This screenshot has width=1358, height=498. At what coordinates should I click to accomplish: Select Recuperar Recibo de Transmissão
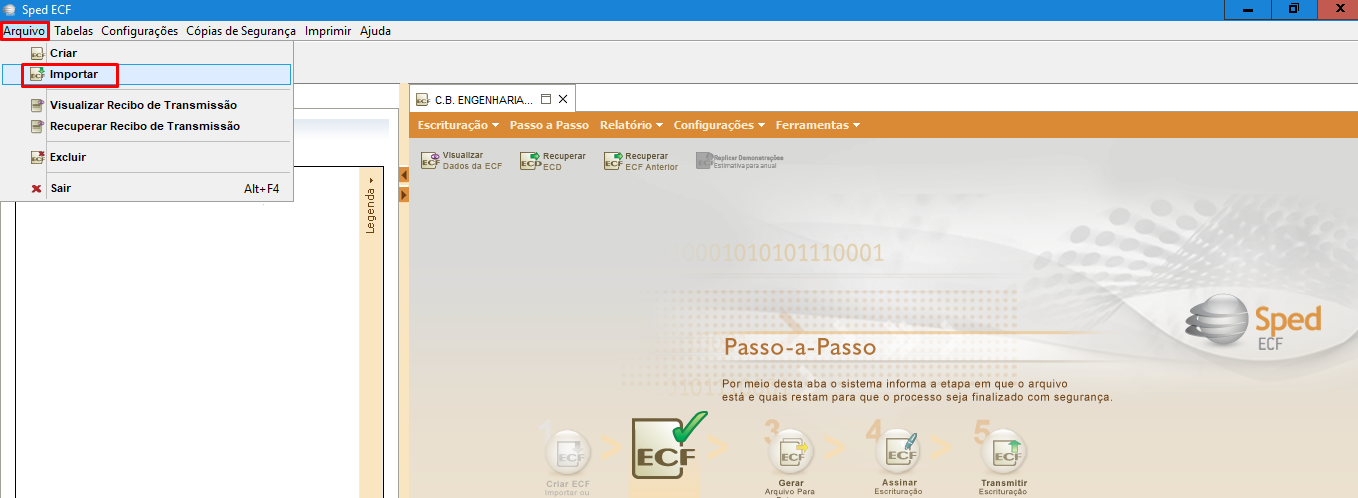point(146,126)
